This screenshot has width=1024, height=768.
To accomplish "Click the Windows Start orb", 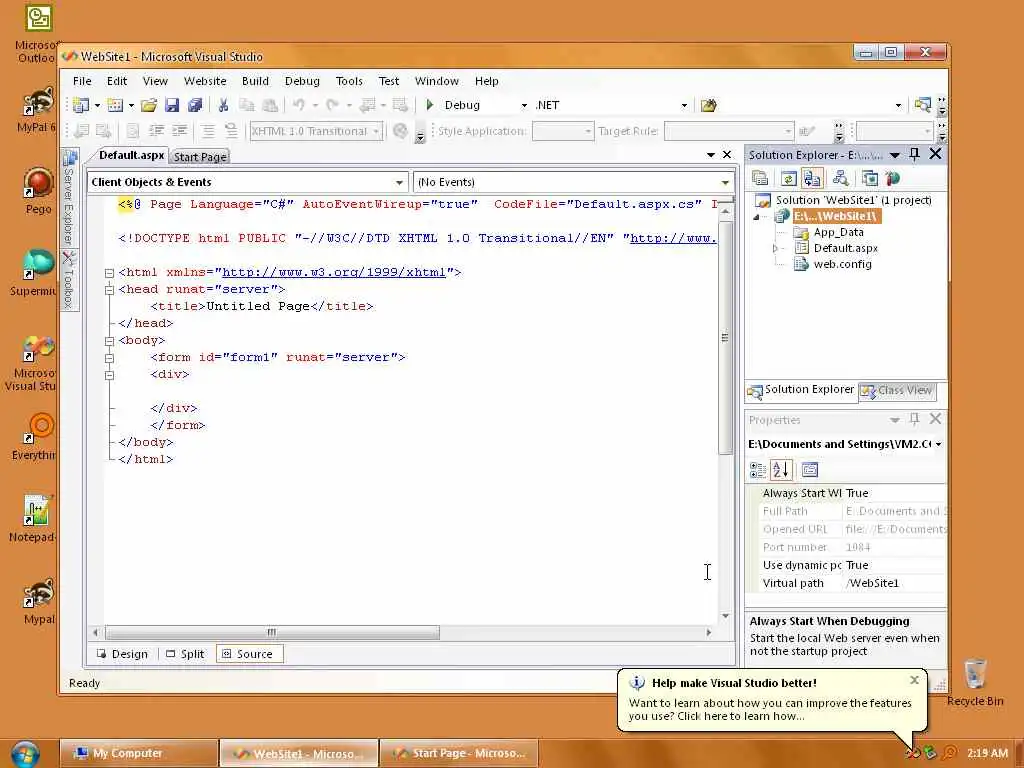I will point(25,754).
